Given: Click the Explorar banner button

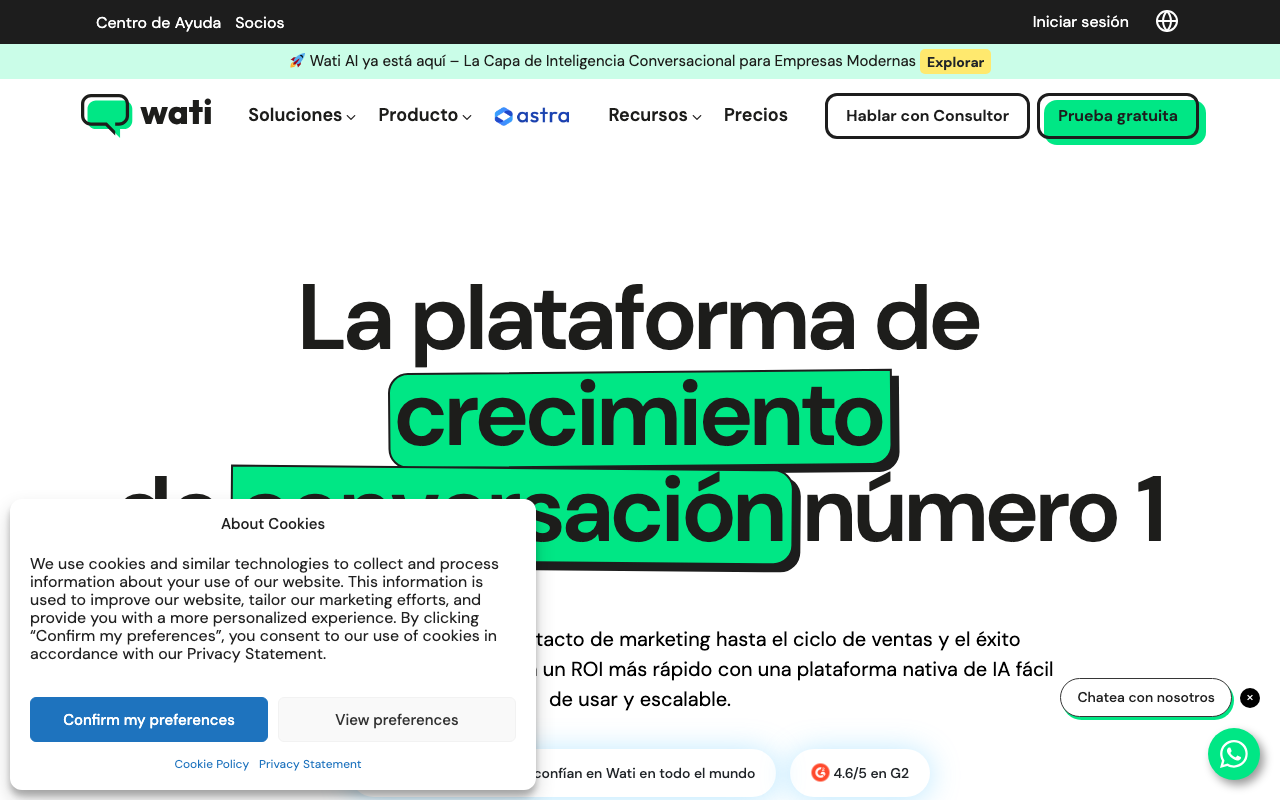Looking at the screenshot, I should pyautogui.click(x=955, y=62).
